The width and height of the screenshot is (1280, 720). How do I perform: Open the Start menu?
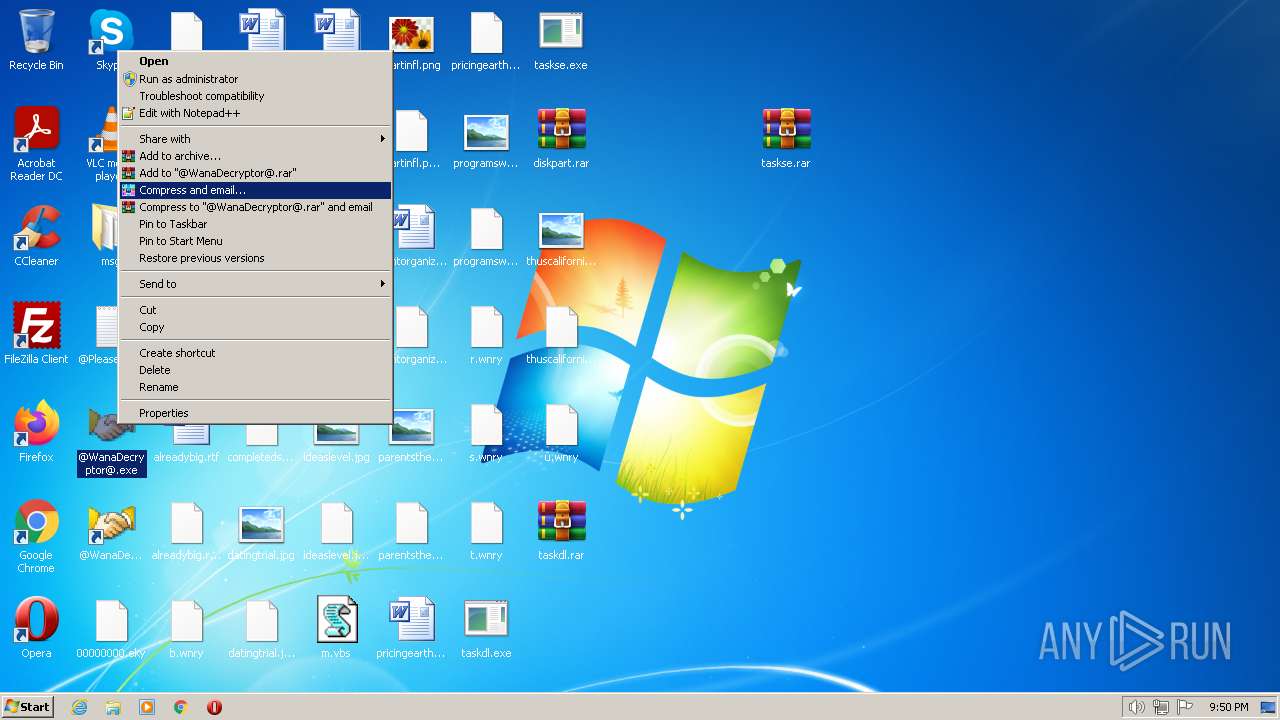27,707
